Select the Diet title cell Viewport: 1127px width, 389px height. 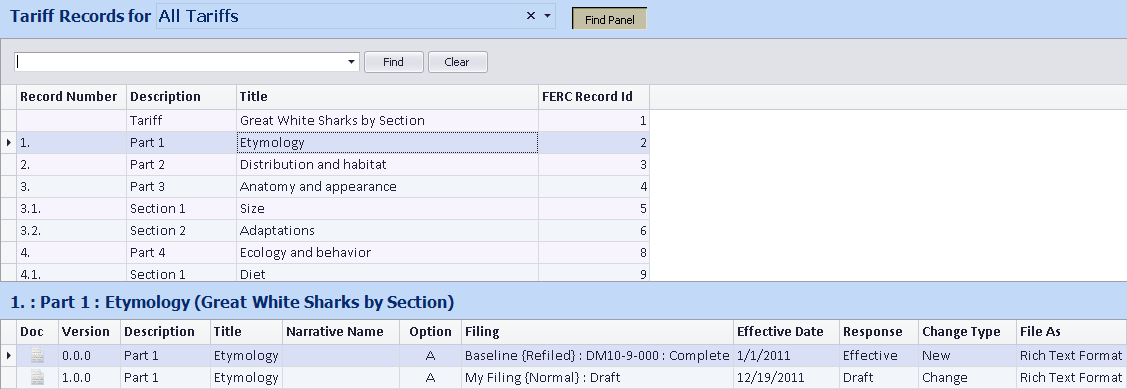click(x=387, y=273)
